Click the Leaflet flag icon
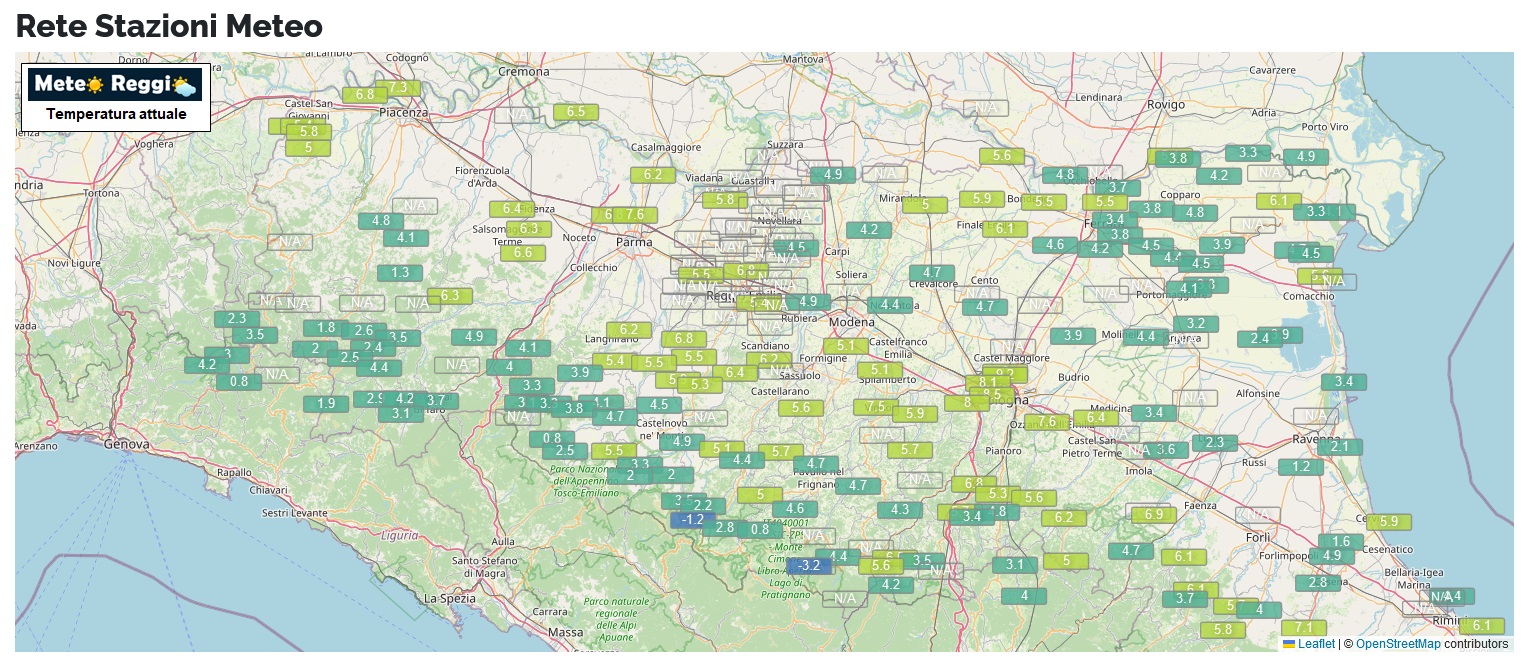The width and height of the screenshot is (1528, 660). (x=1289, y=644)
